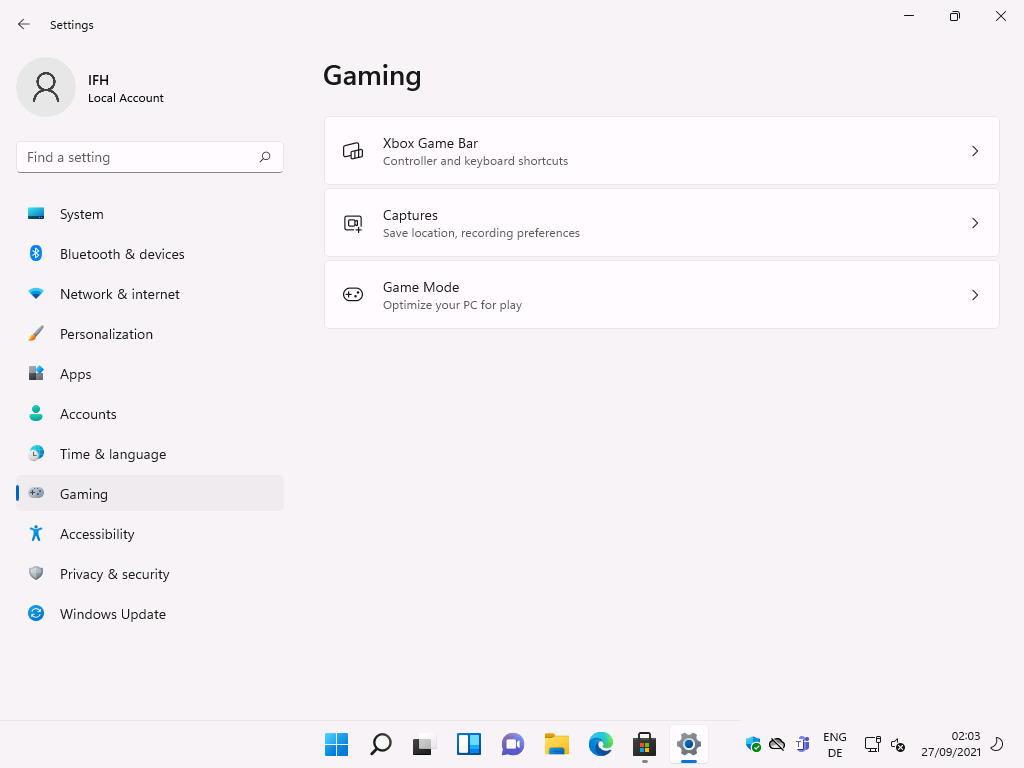Viewport: 1024px width, 768px height.
Task: Click the Network wifi icon in sidebar
Action: point(36,294)
